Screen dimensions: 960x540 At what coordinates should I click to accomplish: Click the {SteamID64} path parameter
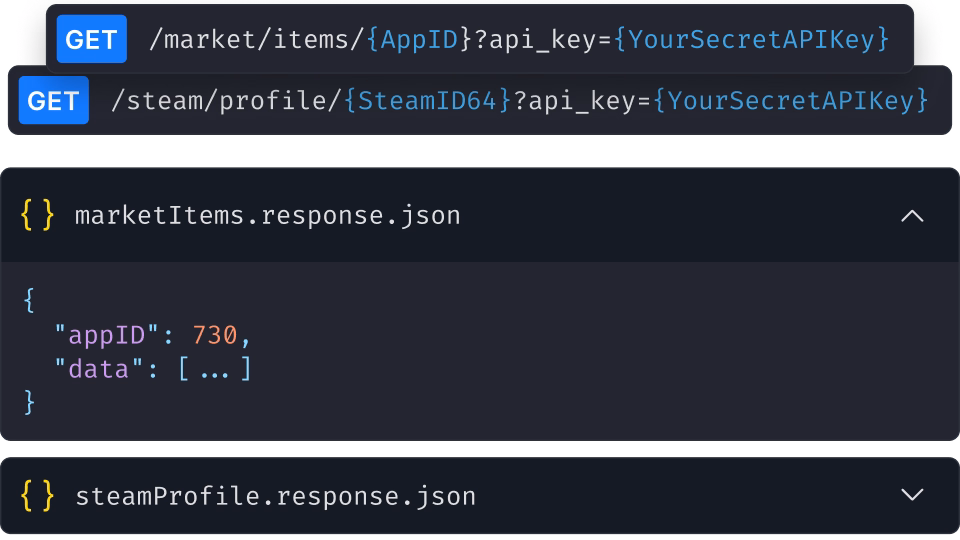428,101
